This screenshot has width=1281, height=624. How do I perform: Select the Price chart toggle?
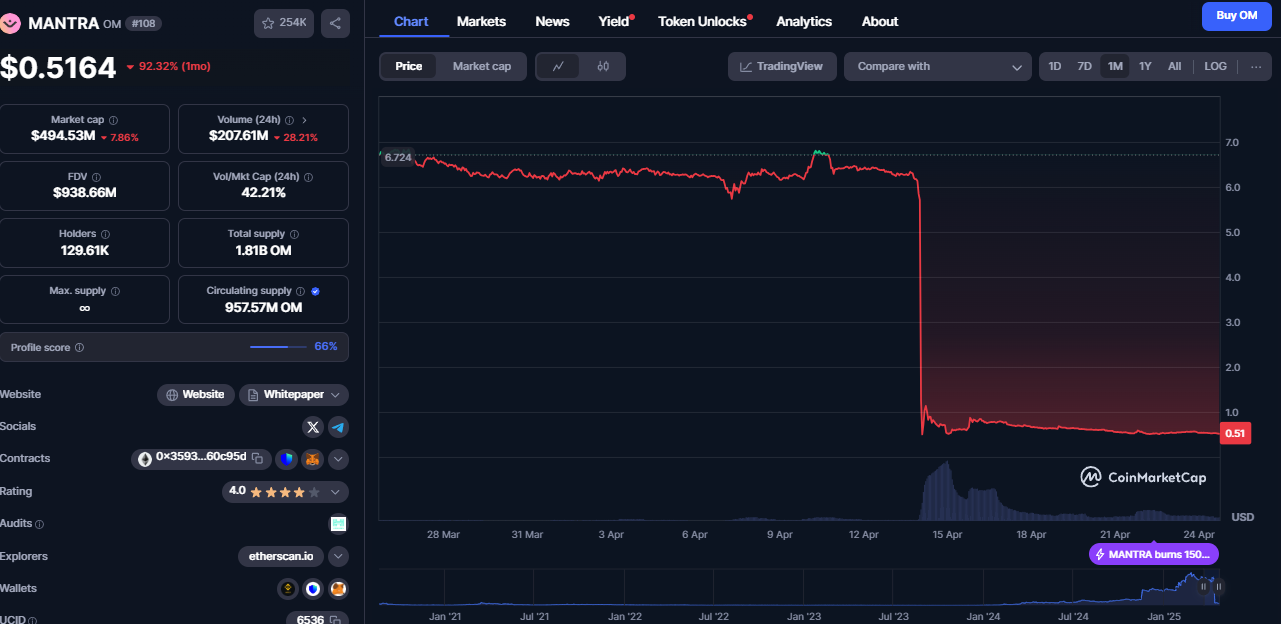409,66
